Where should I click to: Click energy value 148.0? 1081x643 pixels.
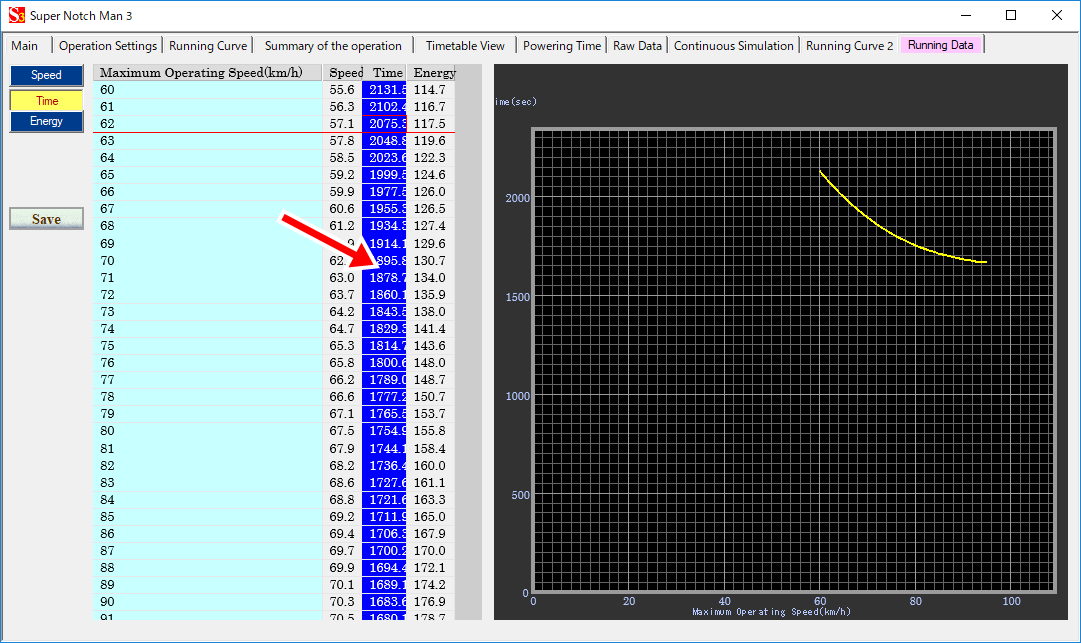pos(430,363)
